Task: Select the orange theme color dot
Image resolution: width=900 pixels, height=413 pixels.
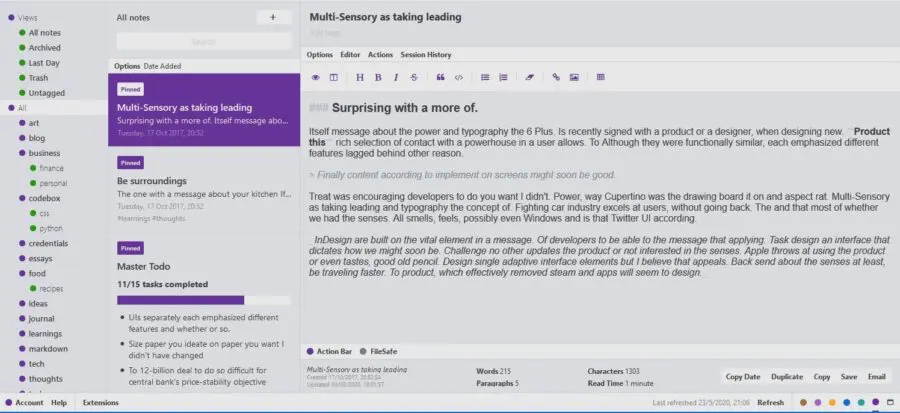Action: tap(832, 403)
